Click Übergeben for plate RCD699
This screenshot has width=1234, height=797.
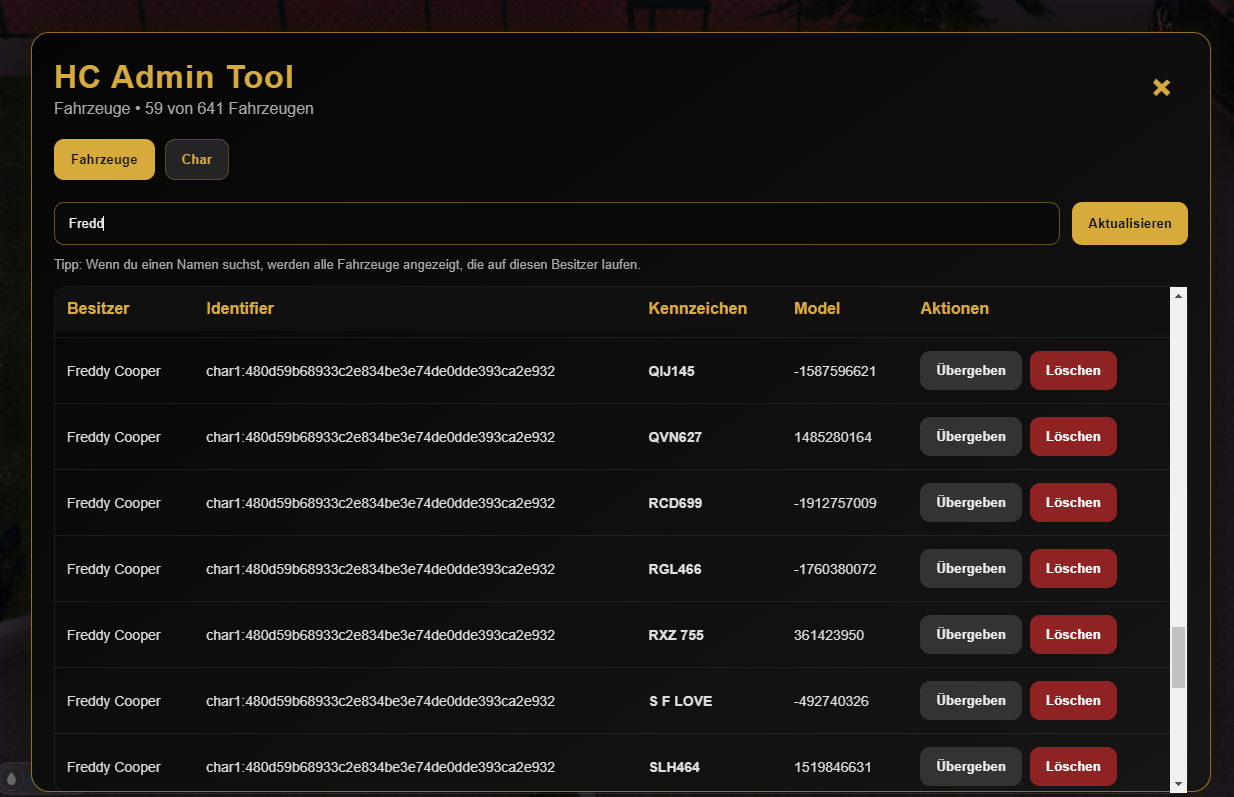[x=971, y=502]
